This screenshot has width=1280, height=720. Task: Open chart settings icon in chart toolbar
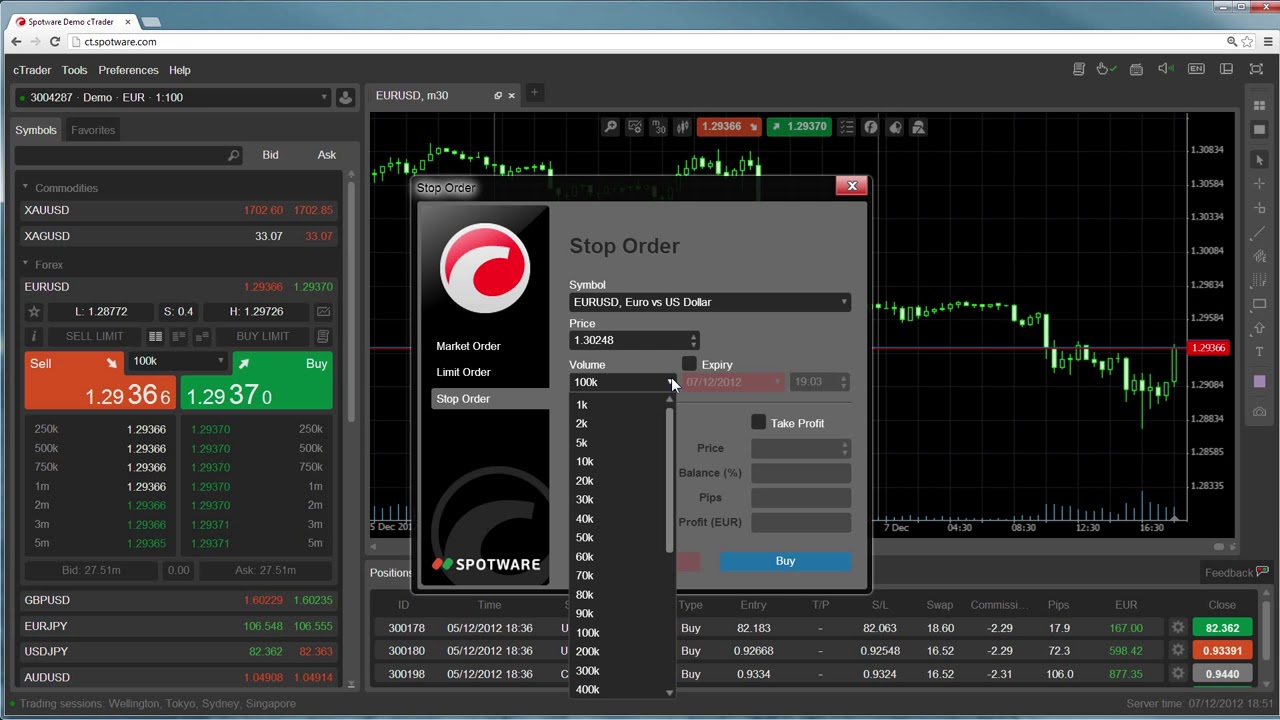click(634, 127)
